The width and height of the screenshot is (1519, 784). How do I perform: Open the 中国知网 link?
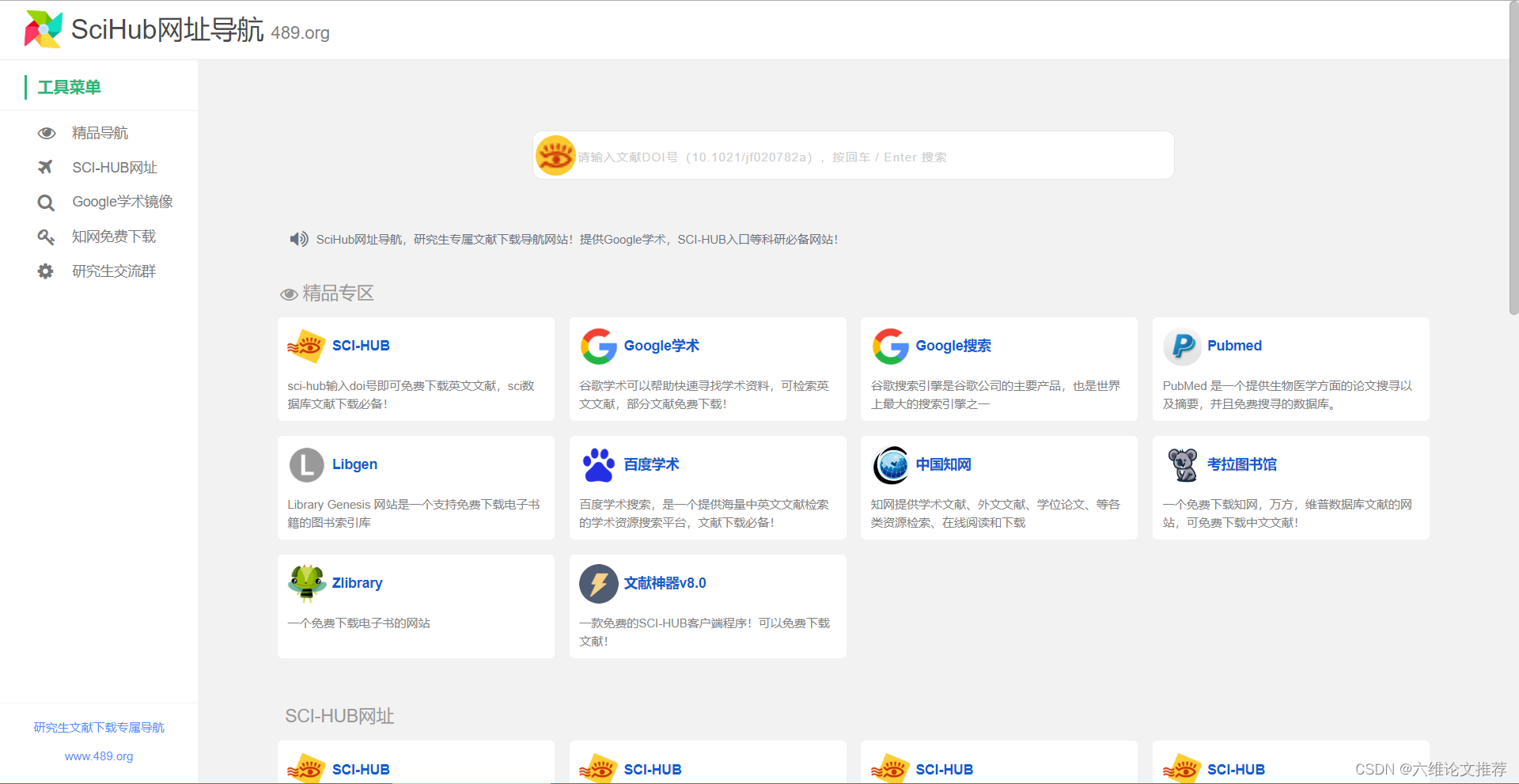pos(943,464)
